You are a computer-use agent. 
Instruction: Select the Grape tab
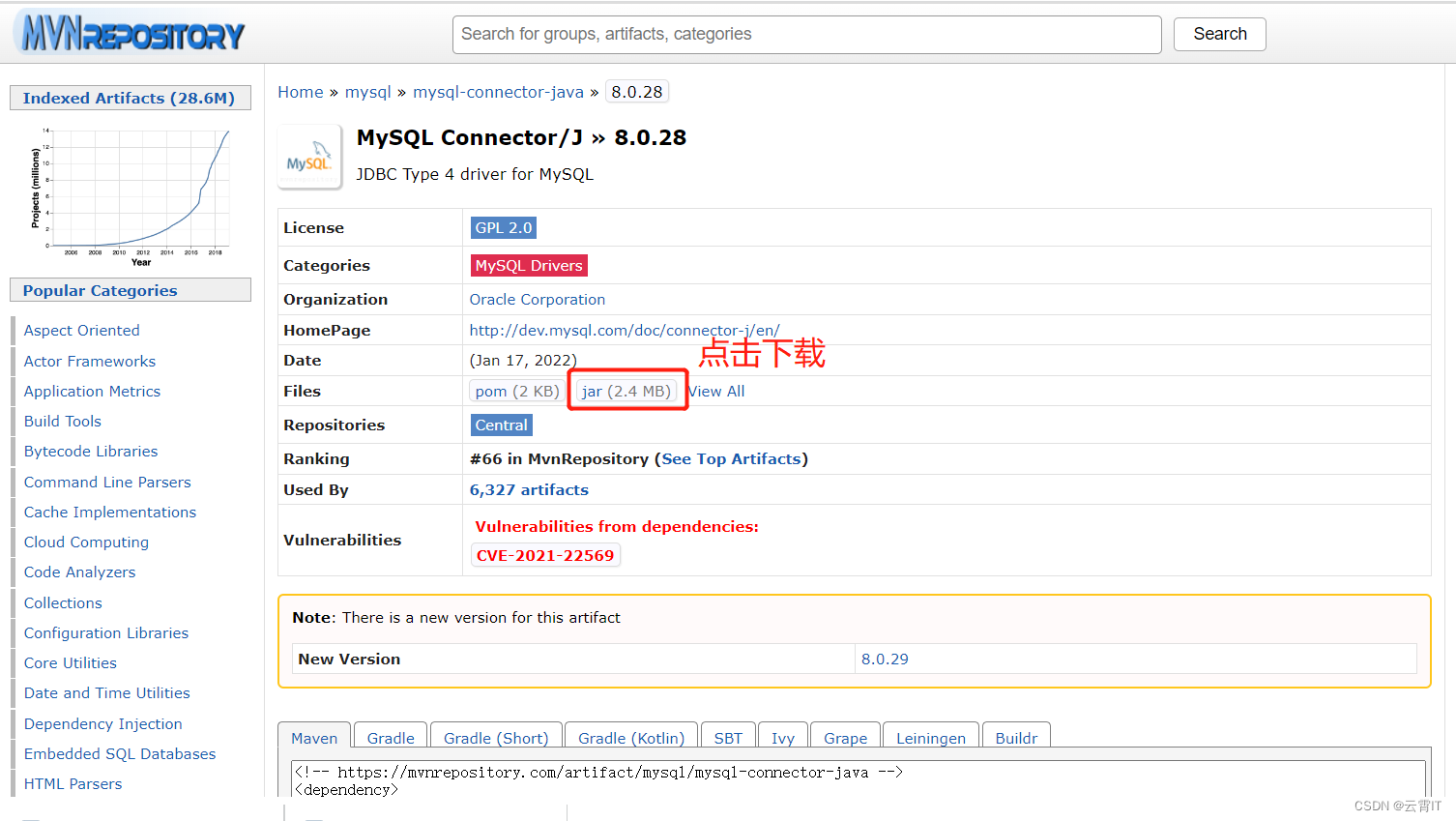coord(846,737)
